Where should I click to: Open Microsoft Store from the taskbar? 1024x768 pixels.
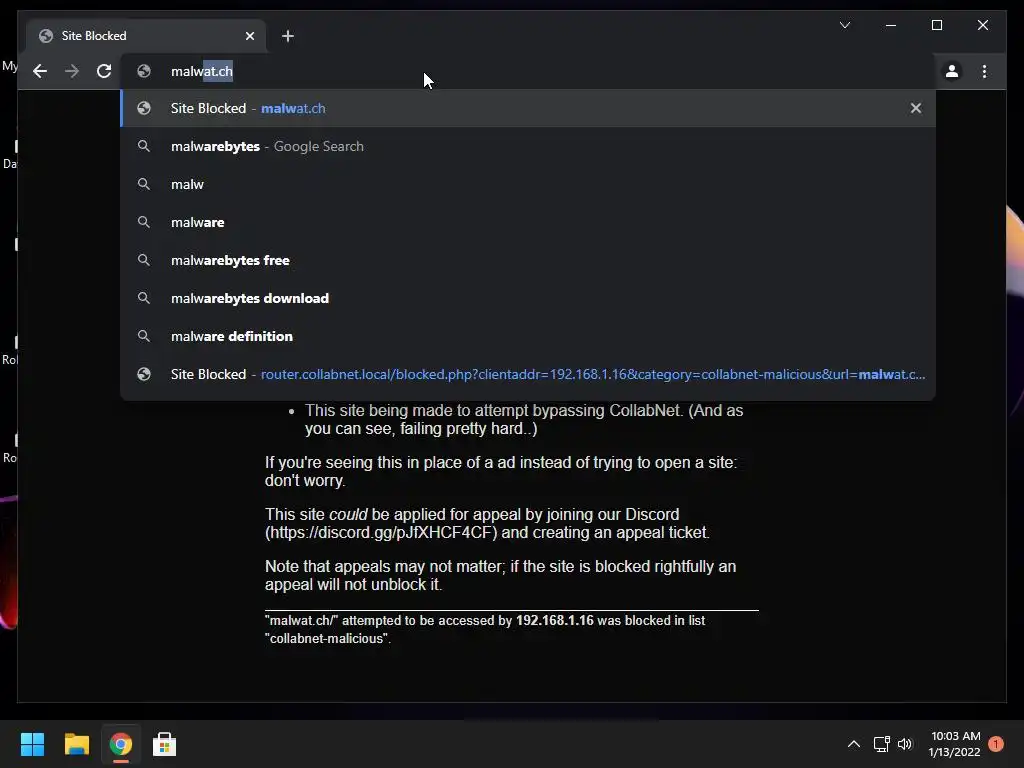point(164,744)
